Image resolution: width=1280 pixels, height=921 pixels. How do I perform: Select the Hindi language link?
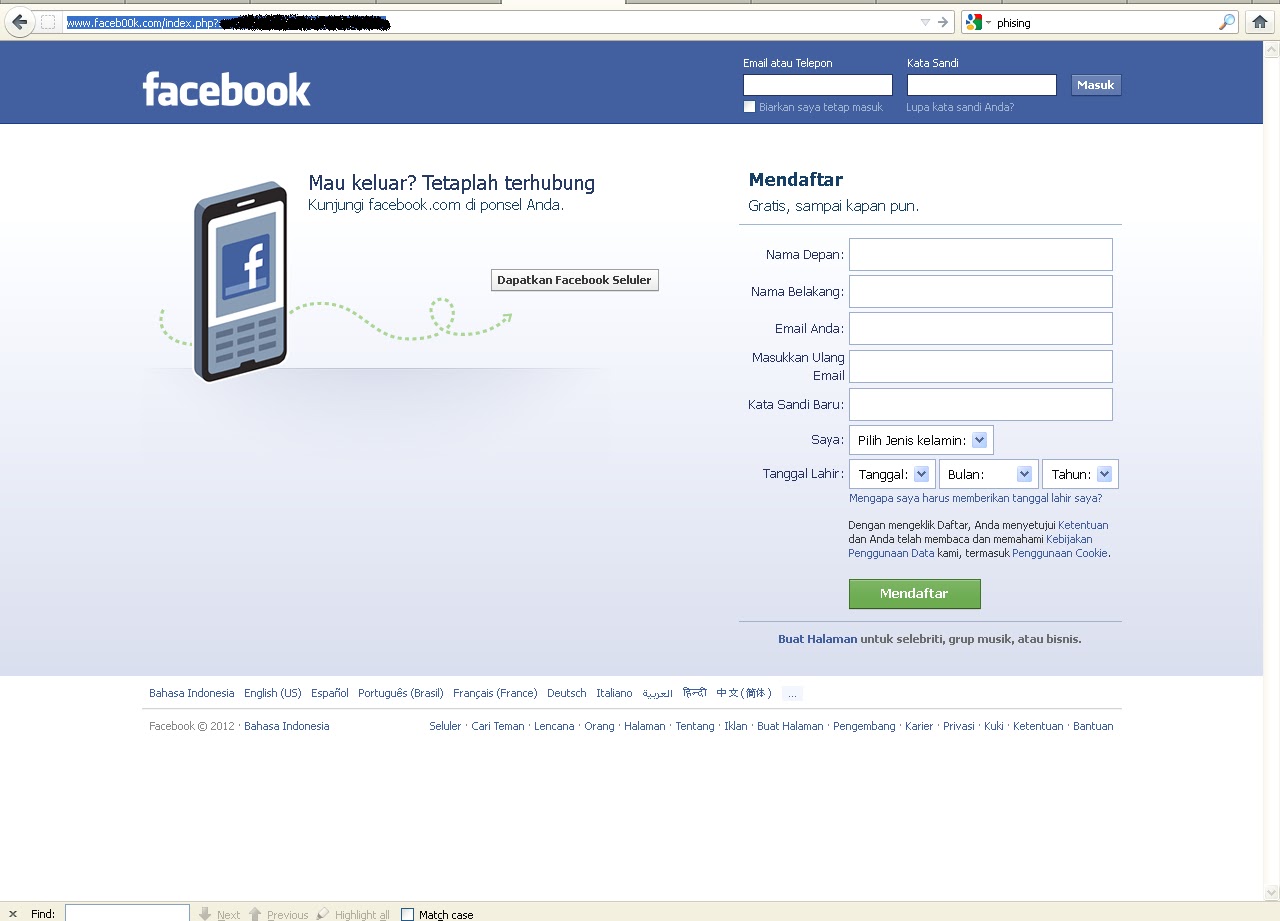695,693
